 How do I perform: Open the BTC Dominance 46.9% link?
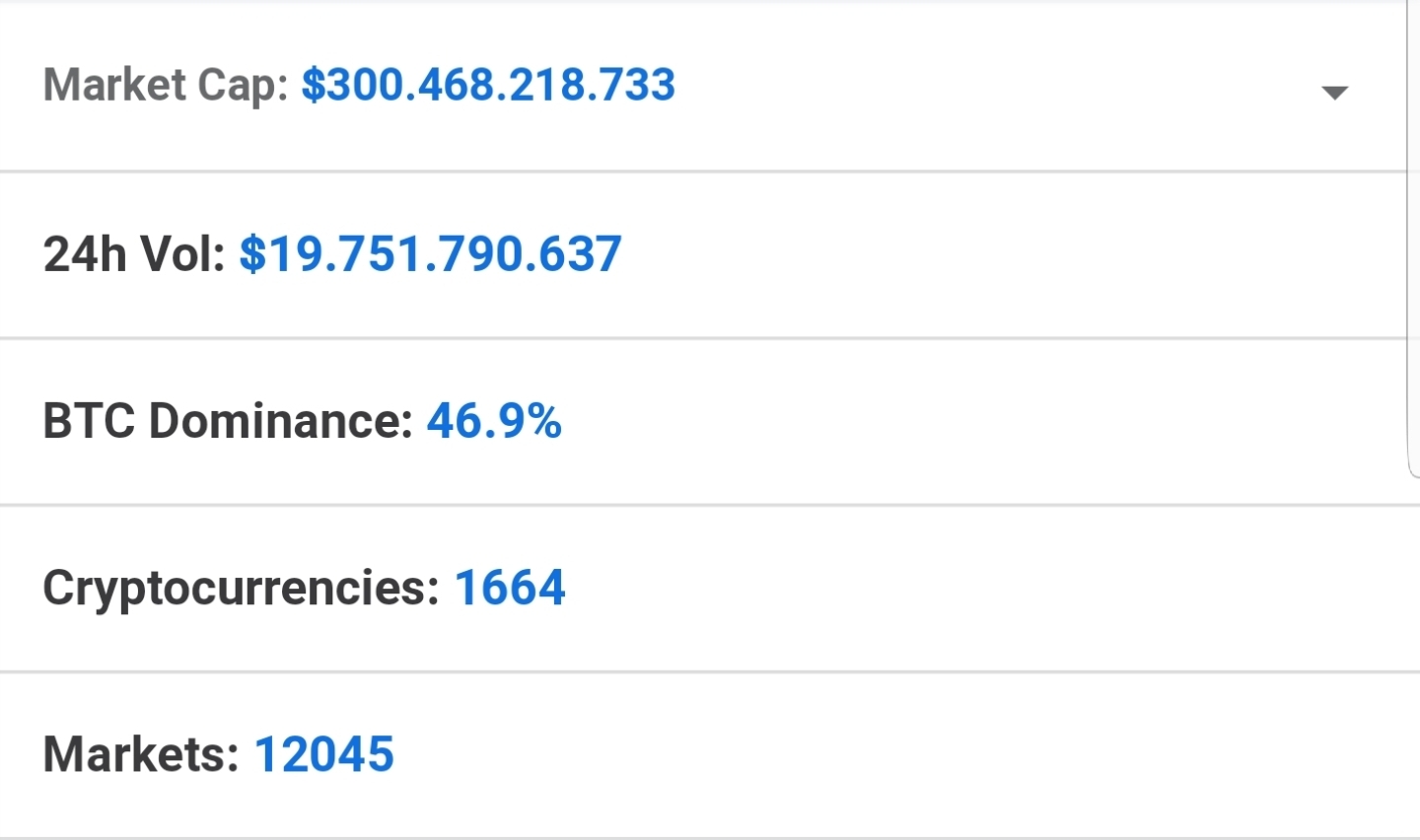494,421
